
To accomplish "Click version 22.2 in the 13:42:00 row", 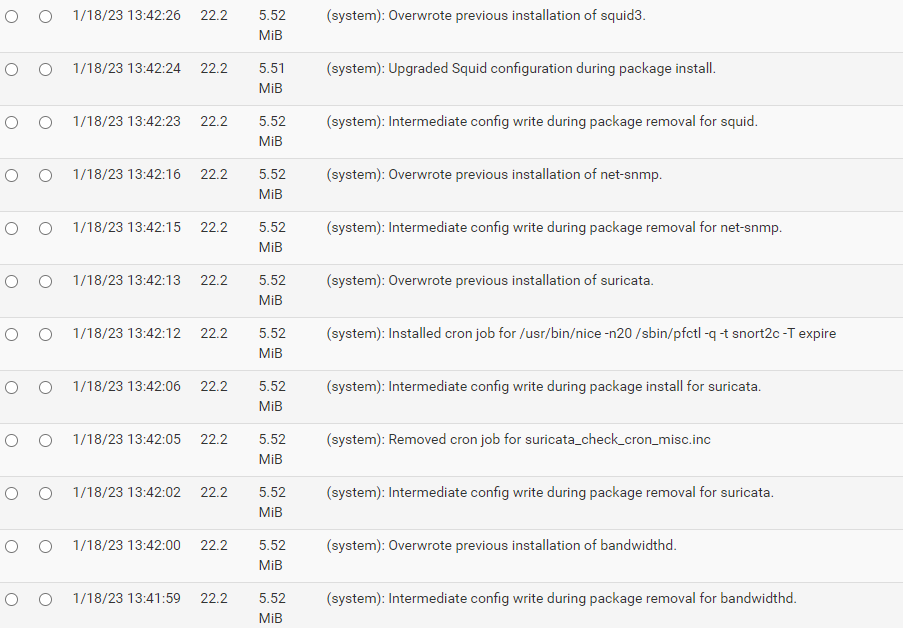I will tap(214, 546).
